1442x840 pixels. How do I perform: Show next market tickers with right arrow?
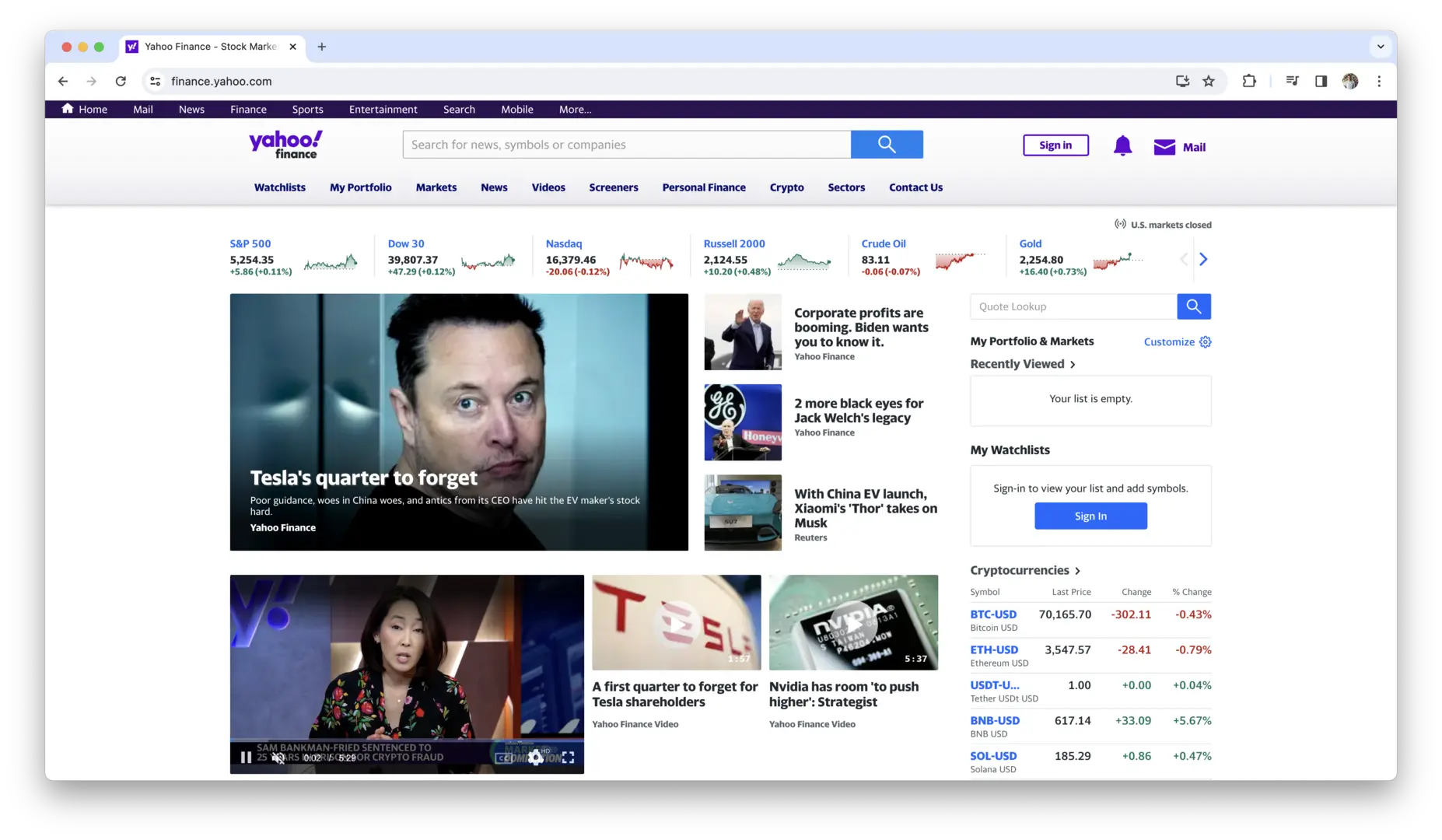point(1203,259)
